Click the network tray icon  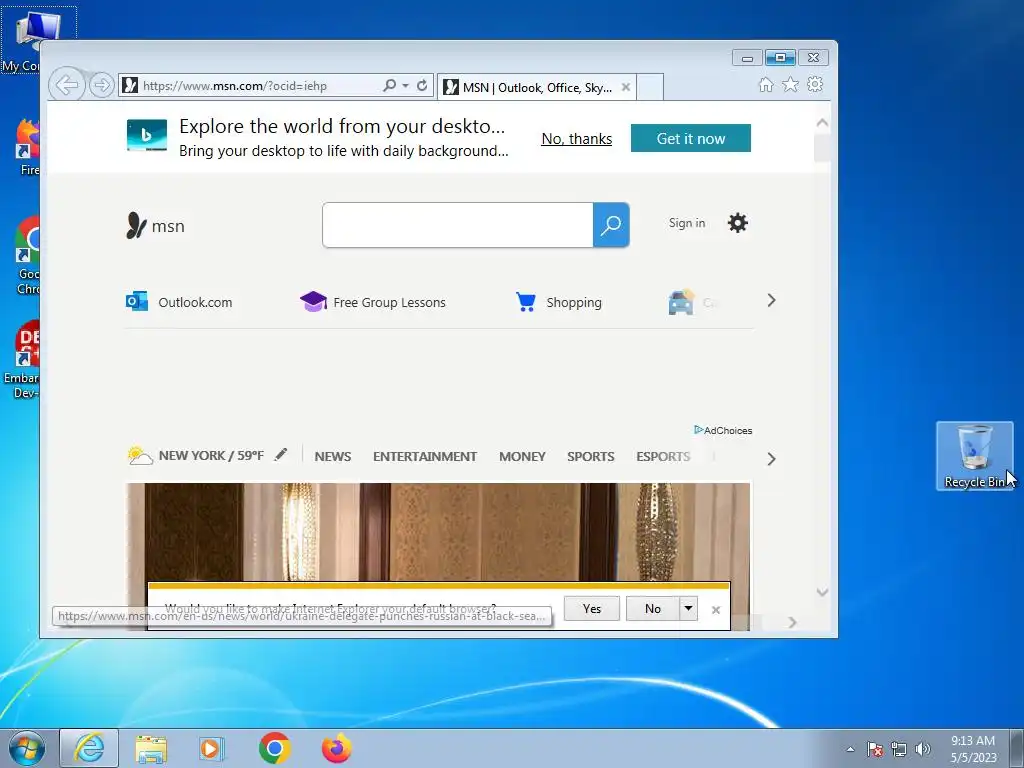tap(899, 749)
